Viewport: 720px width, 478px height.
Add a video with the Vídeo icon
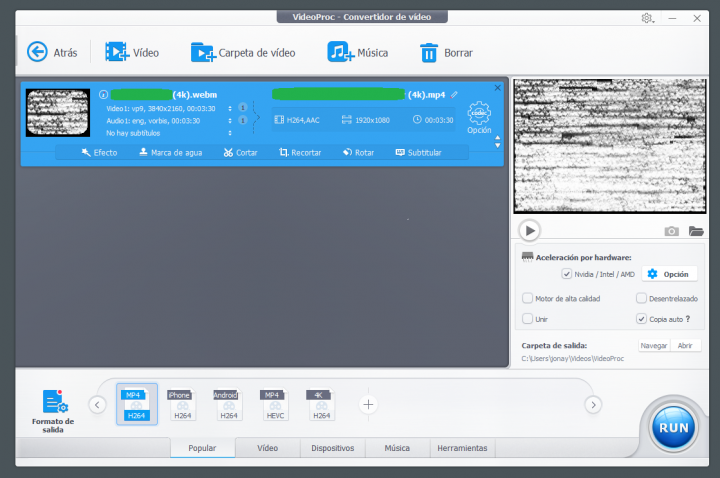117,52
